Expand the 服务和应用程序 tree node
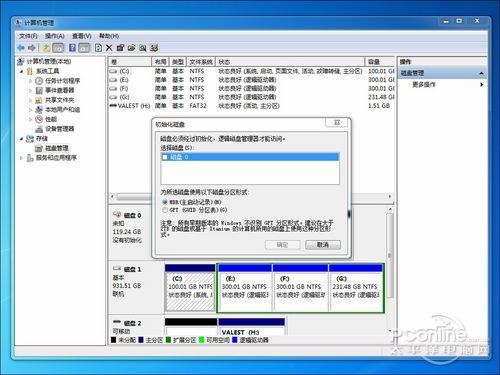Screen dimensions: 500x375 tap(22, 158)
